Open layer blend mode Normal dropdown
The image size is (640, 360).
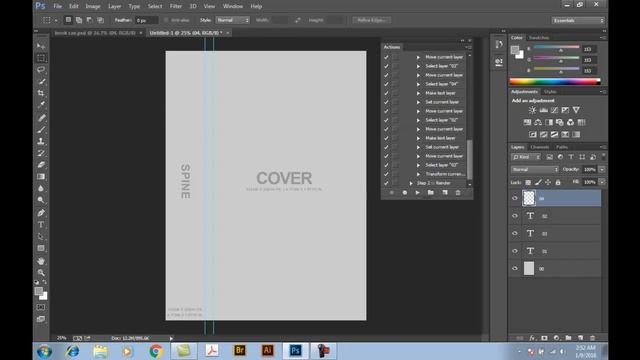point(534,169)
